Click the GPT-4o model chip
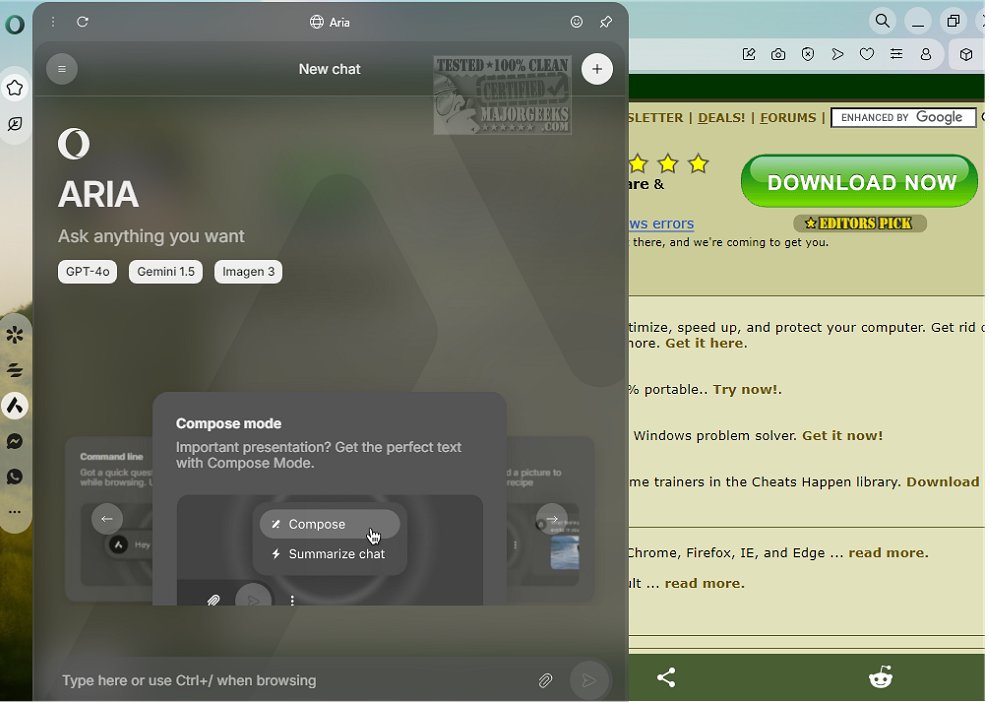 (x=88, y=272)
